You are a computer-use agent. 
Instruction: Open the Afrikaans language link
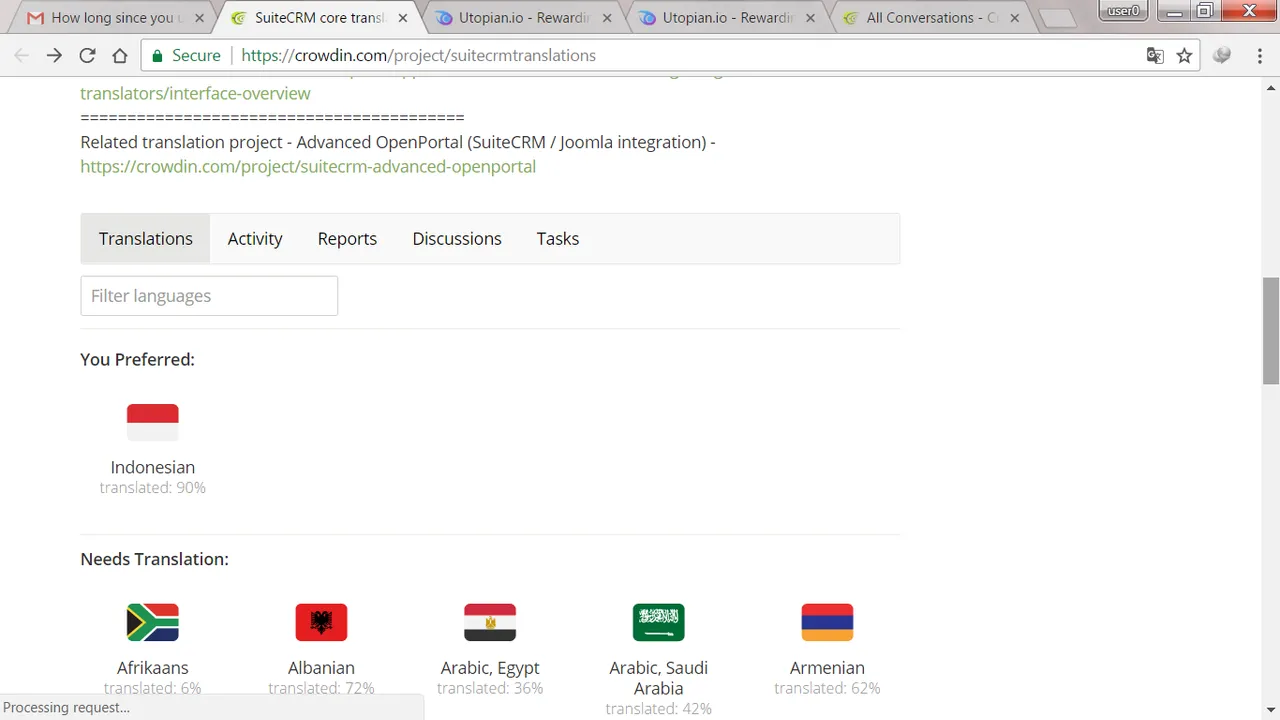coord(153,668)
